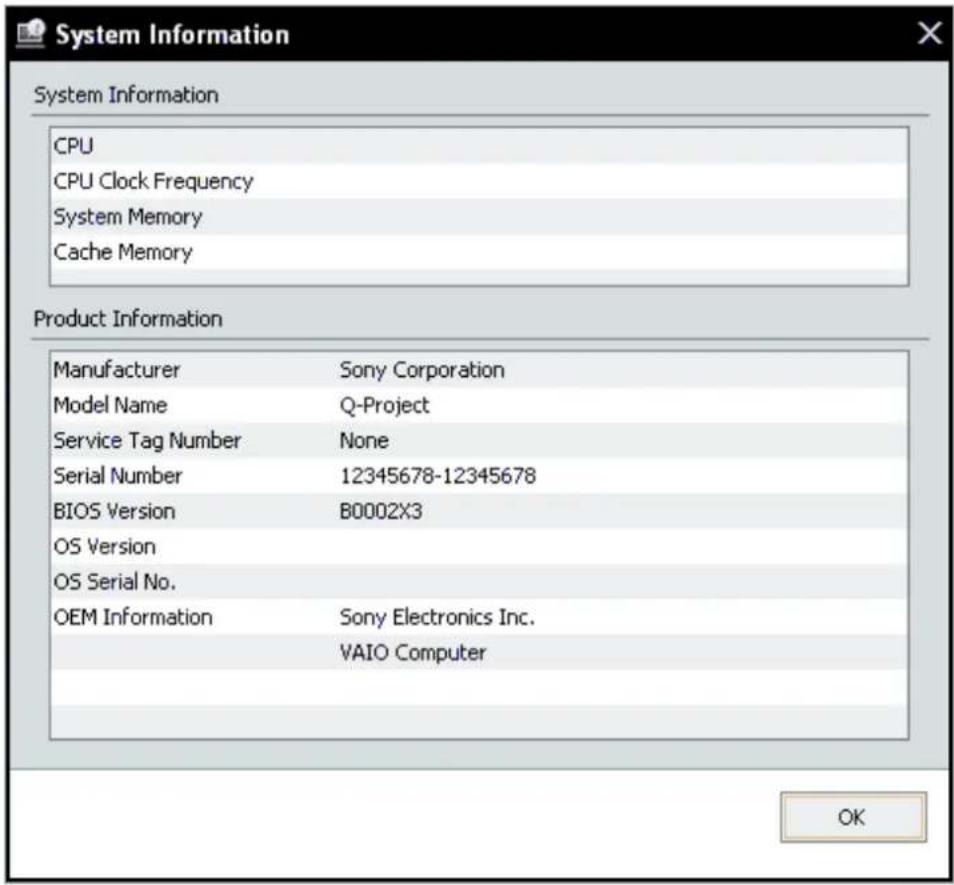Select the CPU Clock Frequency row
This screenshot has height=885, width=954.
(479, 181)
